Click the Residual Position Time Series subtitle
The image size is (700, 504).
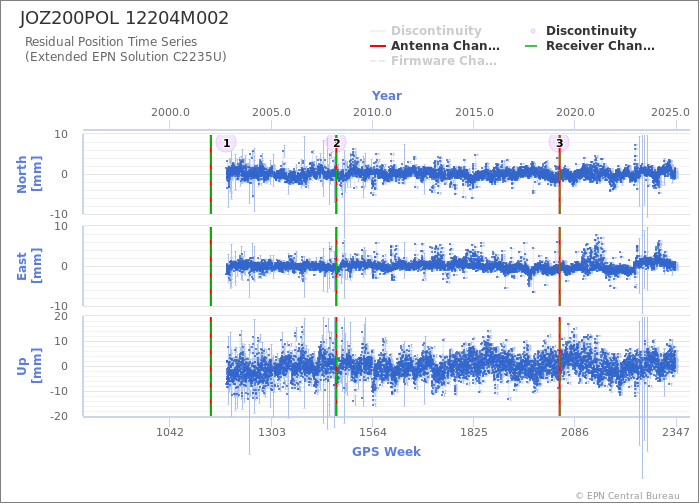111,42
